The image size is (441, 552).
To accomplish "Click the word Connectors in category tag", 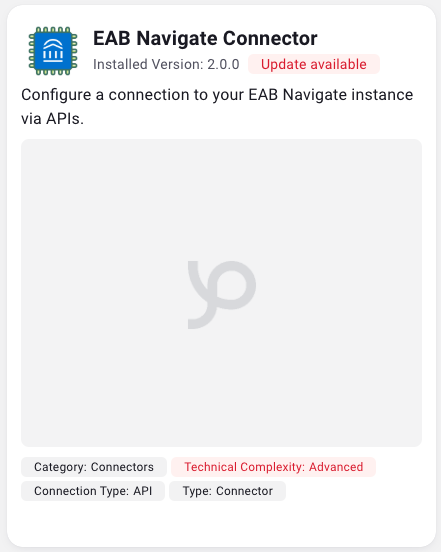I will [x=122, y=467].
